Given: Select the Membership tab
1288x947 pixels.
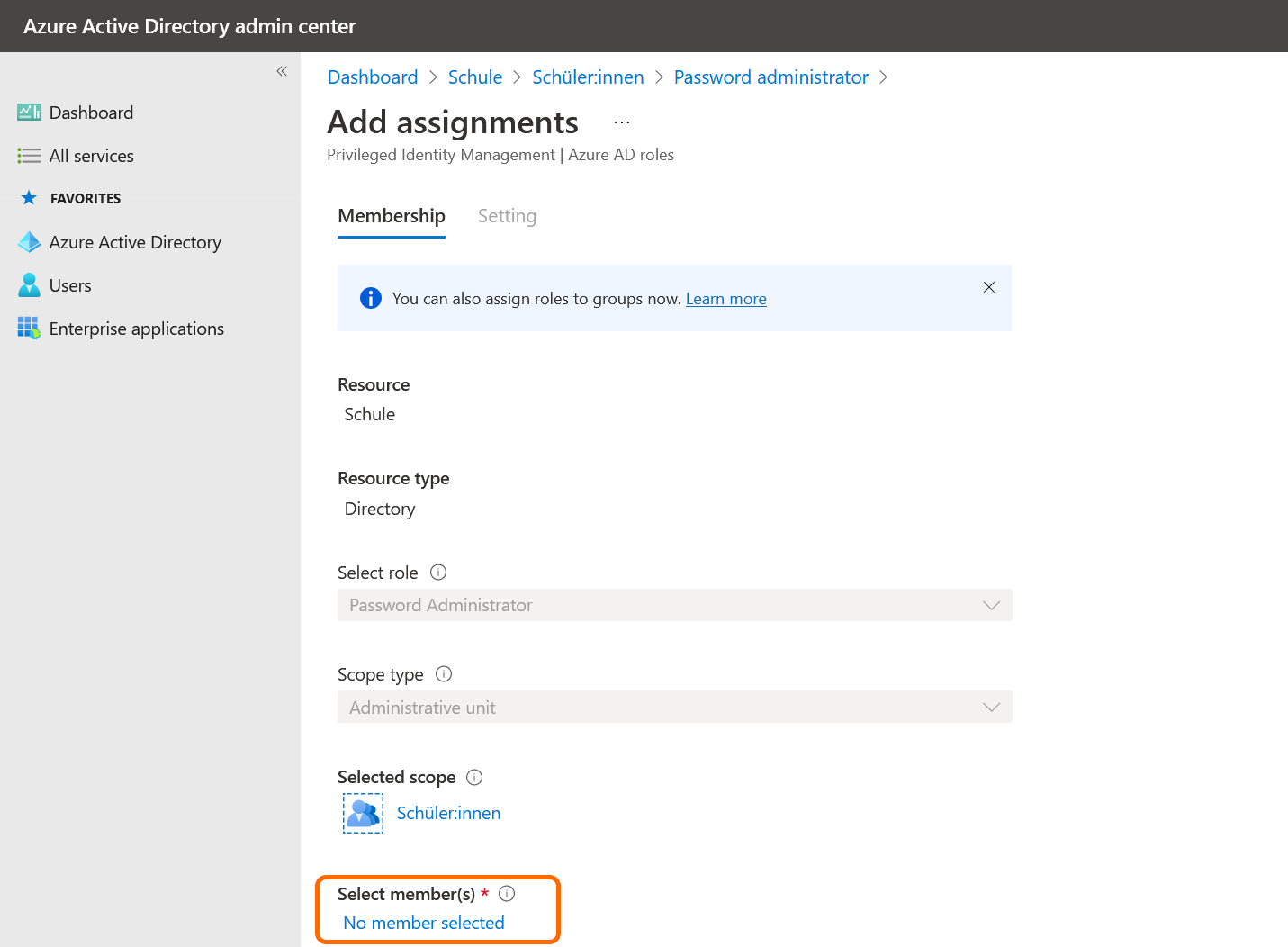Looking at the screenshot, I should [x=392, y=216].
